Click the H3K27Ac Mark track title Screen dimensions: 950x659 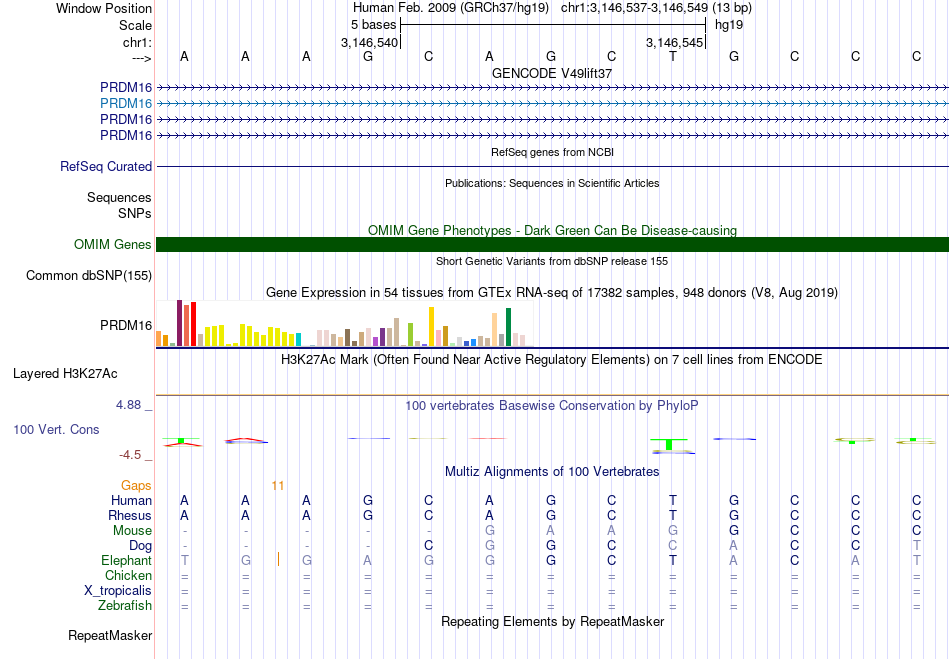pyautogui.click(x=552, y=360)
